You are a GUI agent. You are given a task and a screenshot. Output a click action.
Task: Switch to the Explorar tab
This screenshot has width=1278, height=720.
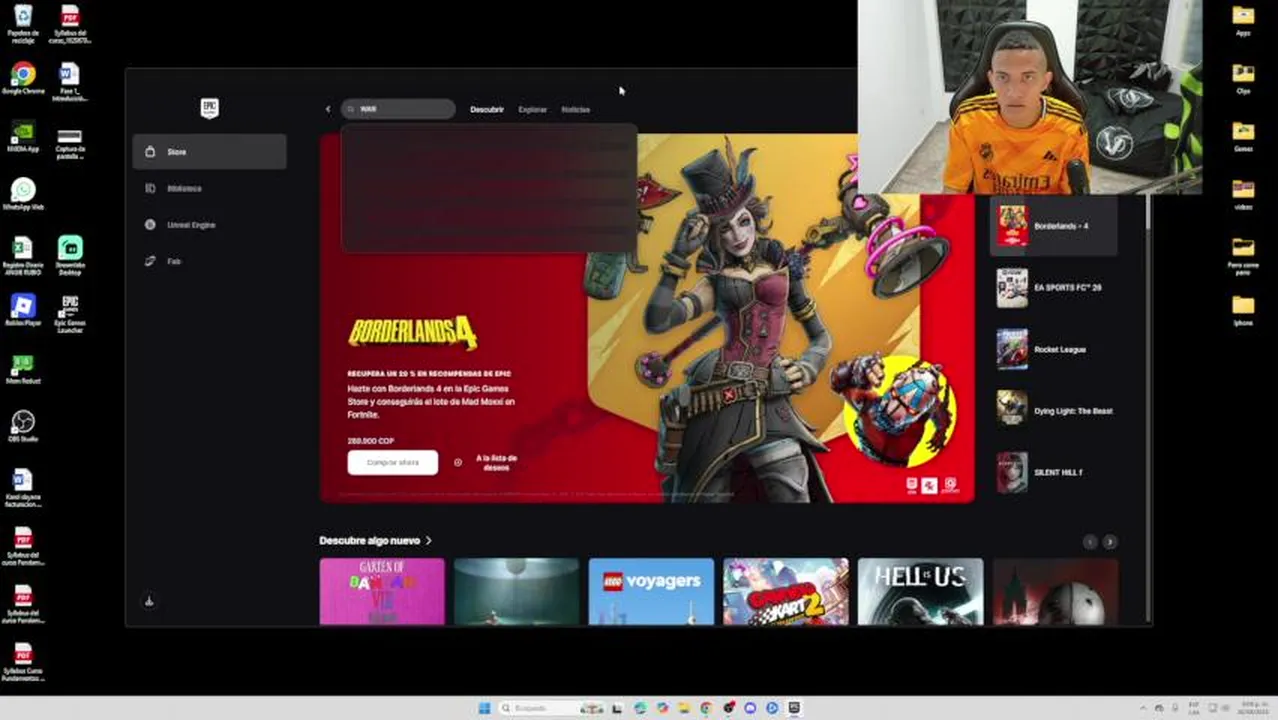click(533, 109)
